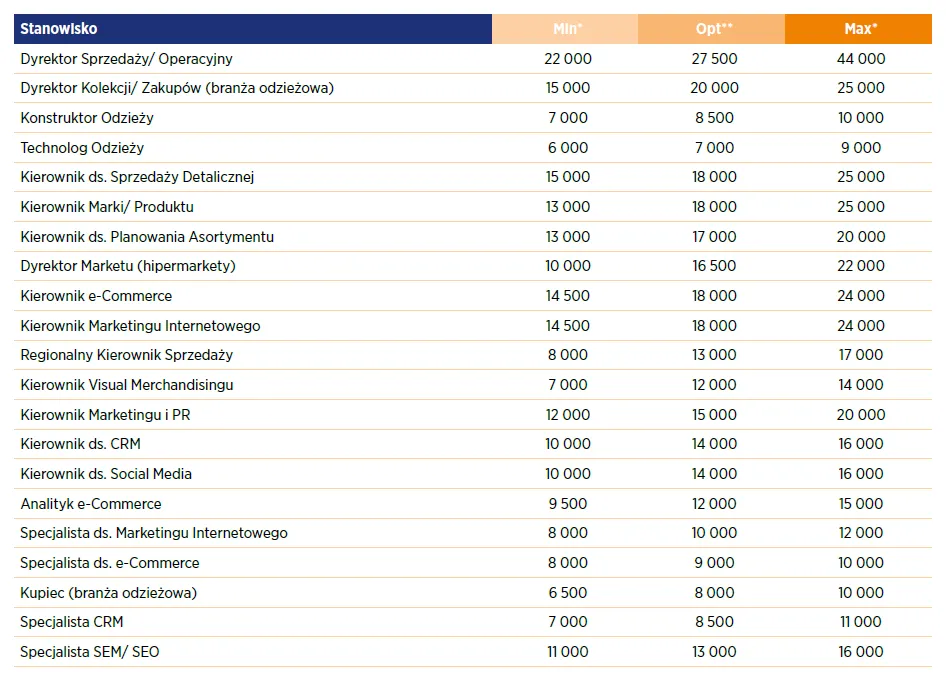Select the 9 500 Min value
The height and width of the screenshot is (677, 946).
click(x=567, y=504)
